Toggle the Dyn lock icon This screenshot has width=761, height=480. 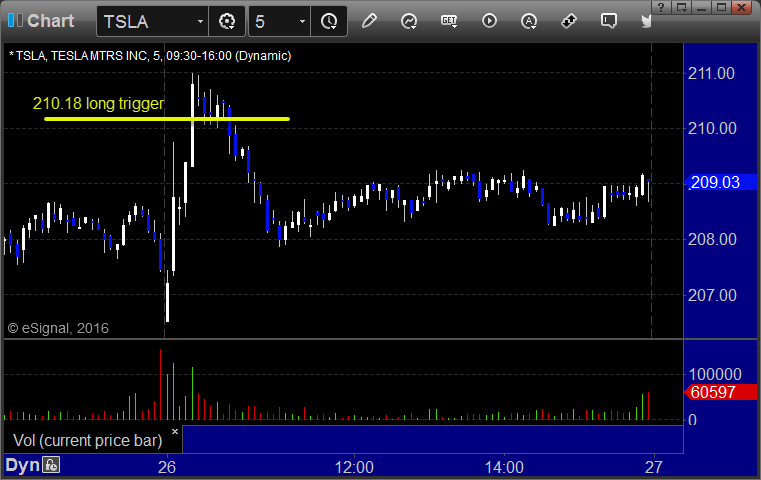pyautogui.click(x=51, y=465)
